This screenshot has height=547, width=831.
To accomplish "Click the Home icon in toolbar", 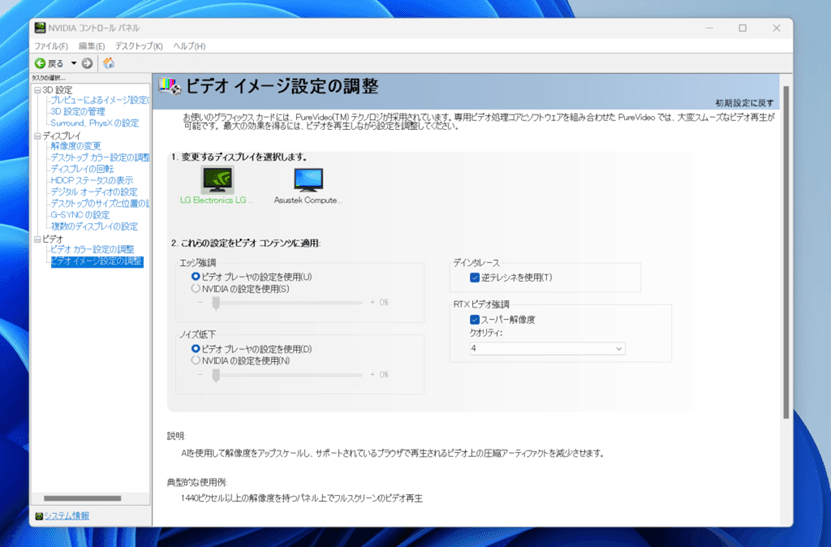I will 108,63.
